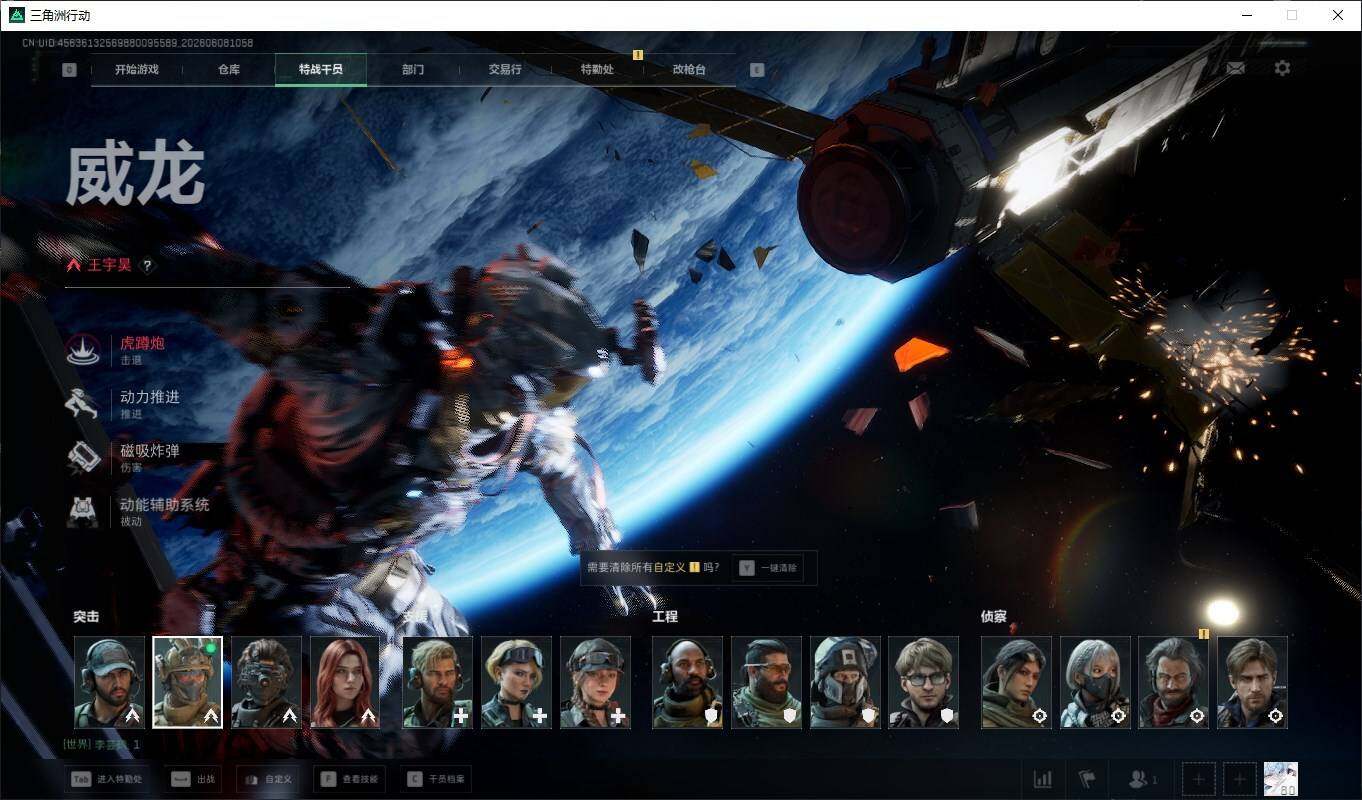Click the 进入特勤处 button
Viewport: 1362px width, 800px height.
point(107,779)
